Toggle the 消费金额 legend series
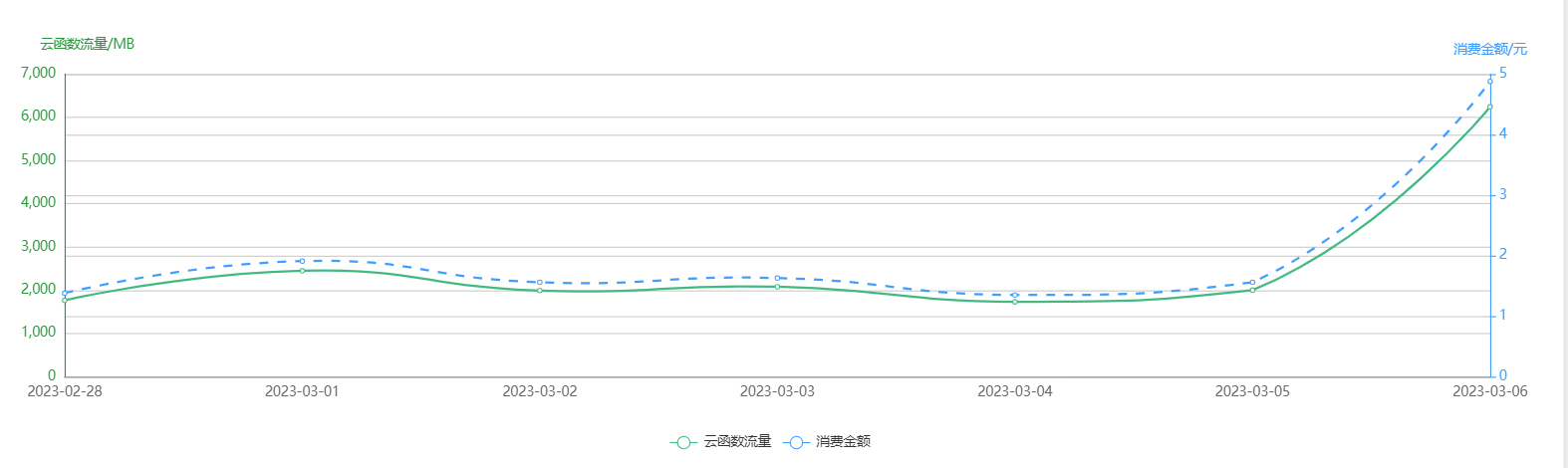 828,442
